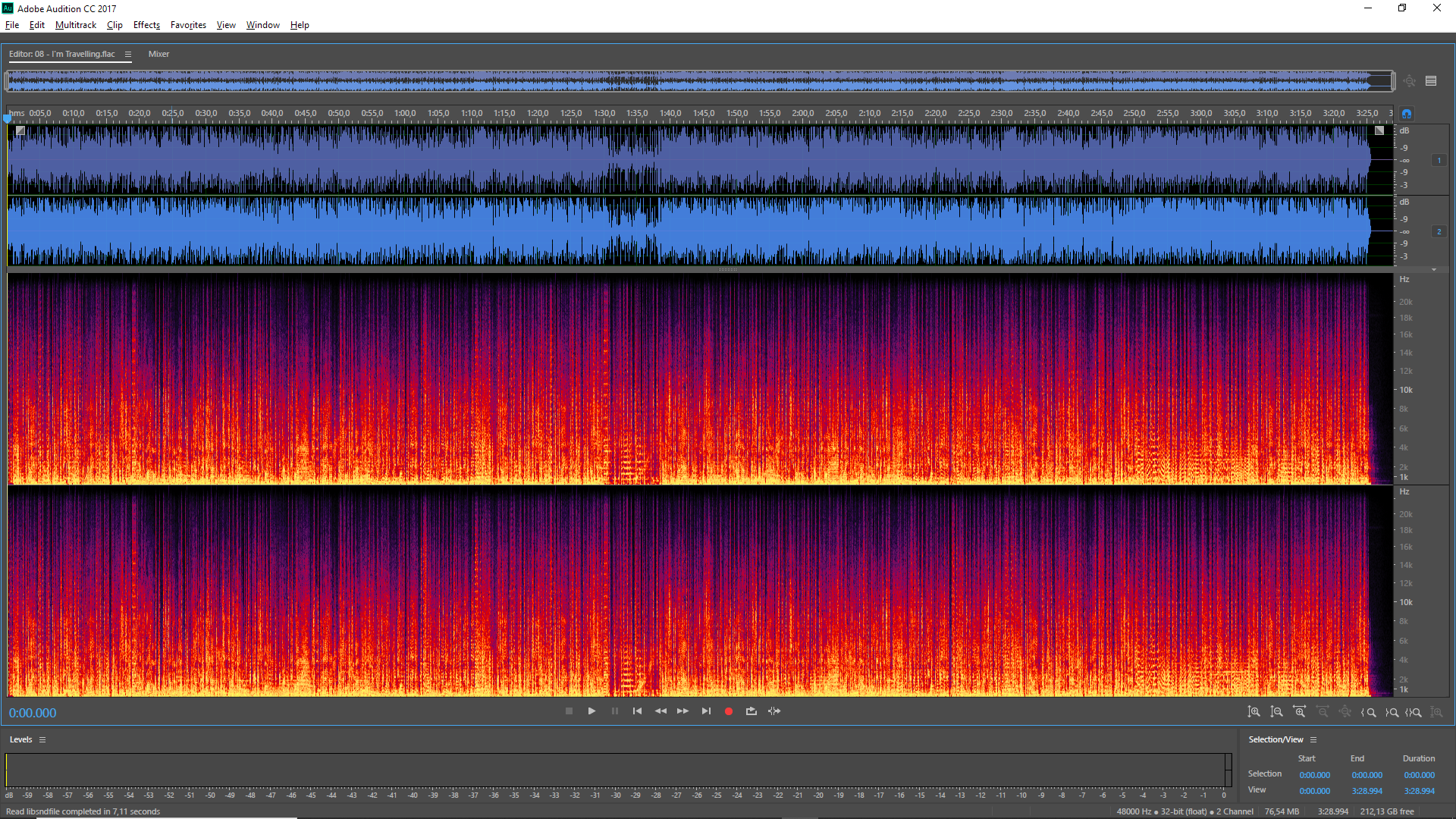The height and width of the screenshot is (819, 1456).
Task: Zoom out amplitude icon
Action: [1277, 712]
